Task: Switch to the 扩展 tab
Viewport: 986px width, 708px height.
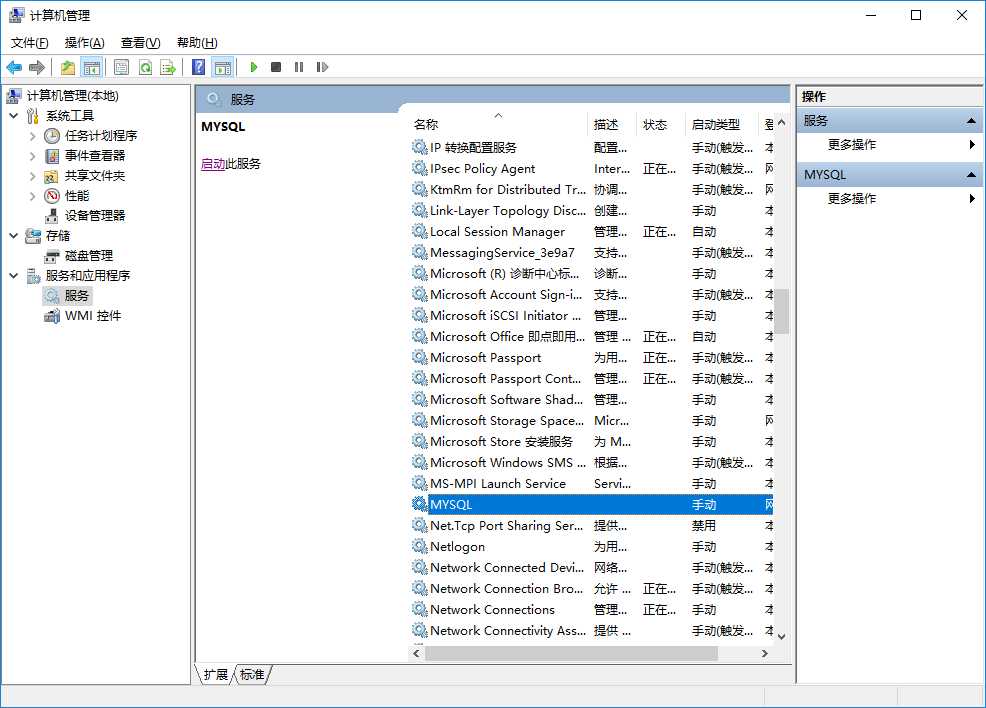Action: tap(215, 674)
